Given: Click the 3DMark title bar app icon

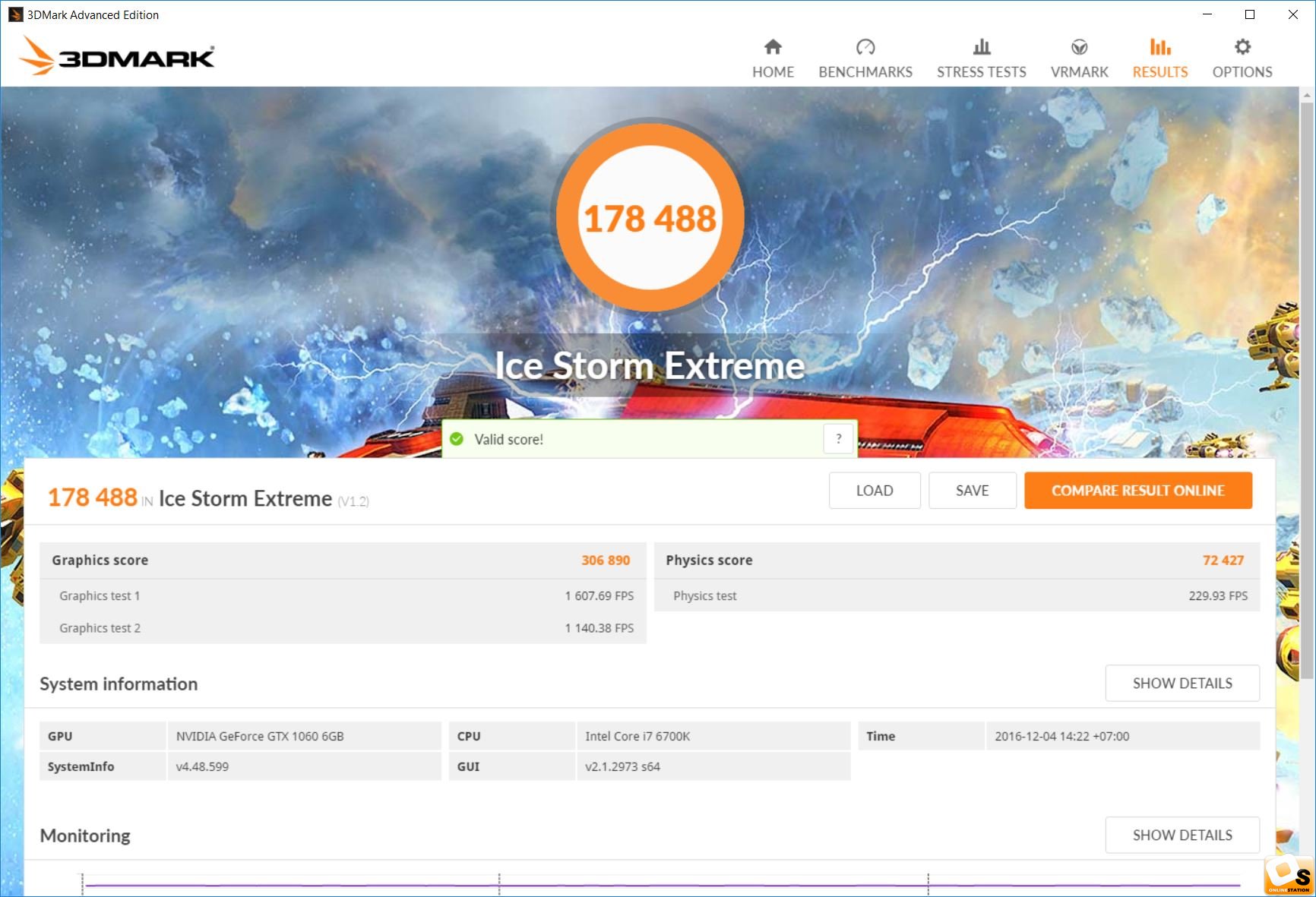Looking at the screenshot, I should point(15,14).
